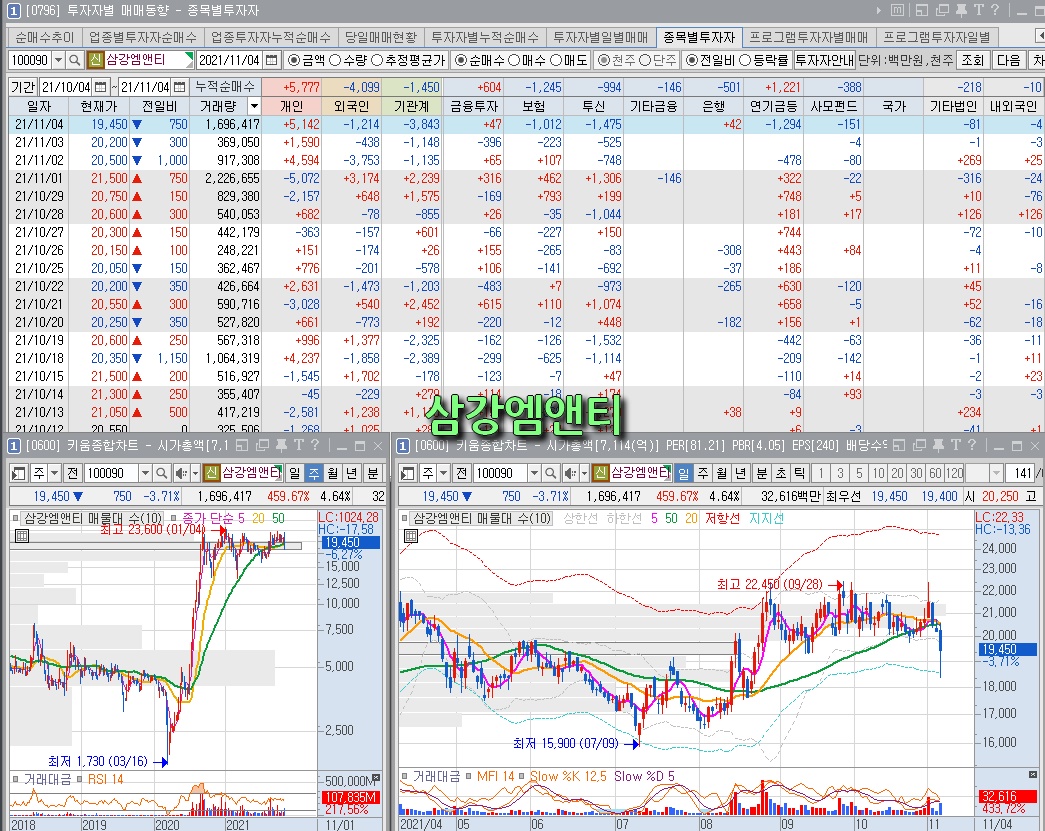Click the green 신 badge next to 삼강엠앤티 in window 0796
Viewport: 1045px width, 831px height.
pos(95,60)
